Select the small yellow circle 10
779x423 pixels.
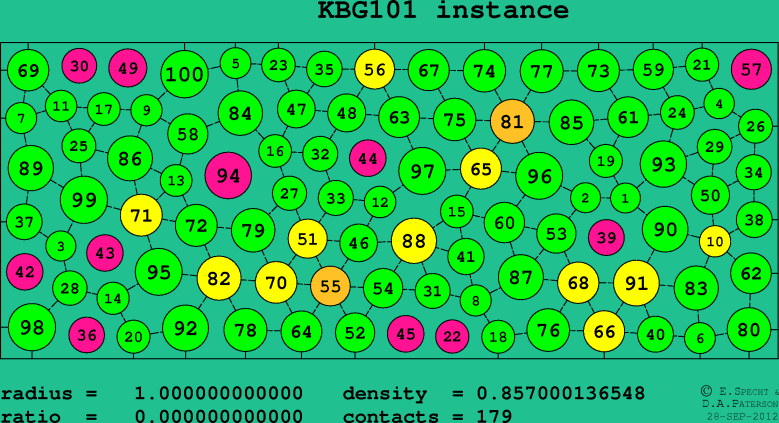715,242
